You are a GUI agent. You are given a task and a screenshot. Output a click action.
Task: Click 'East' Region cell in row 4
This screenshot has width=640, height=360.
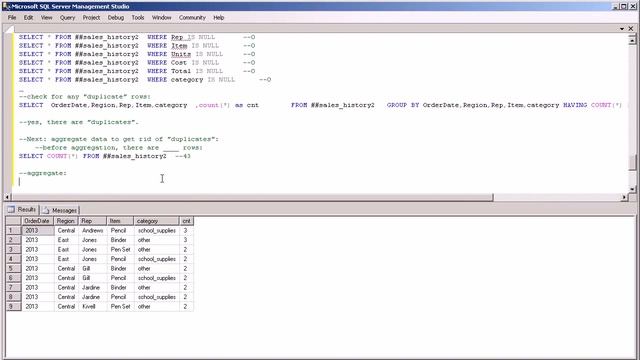click(66, 259)
